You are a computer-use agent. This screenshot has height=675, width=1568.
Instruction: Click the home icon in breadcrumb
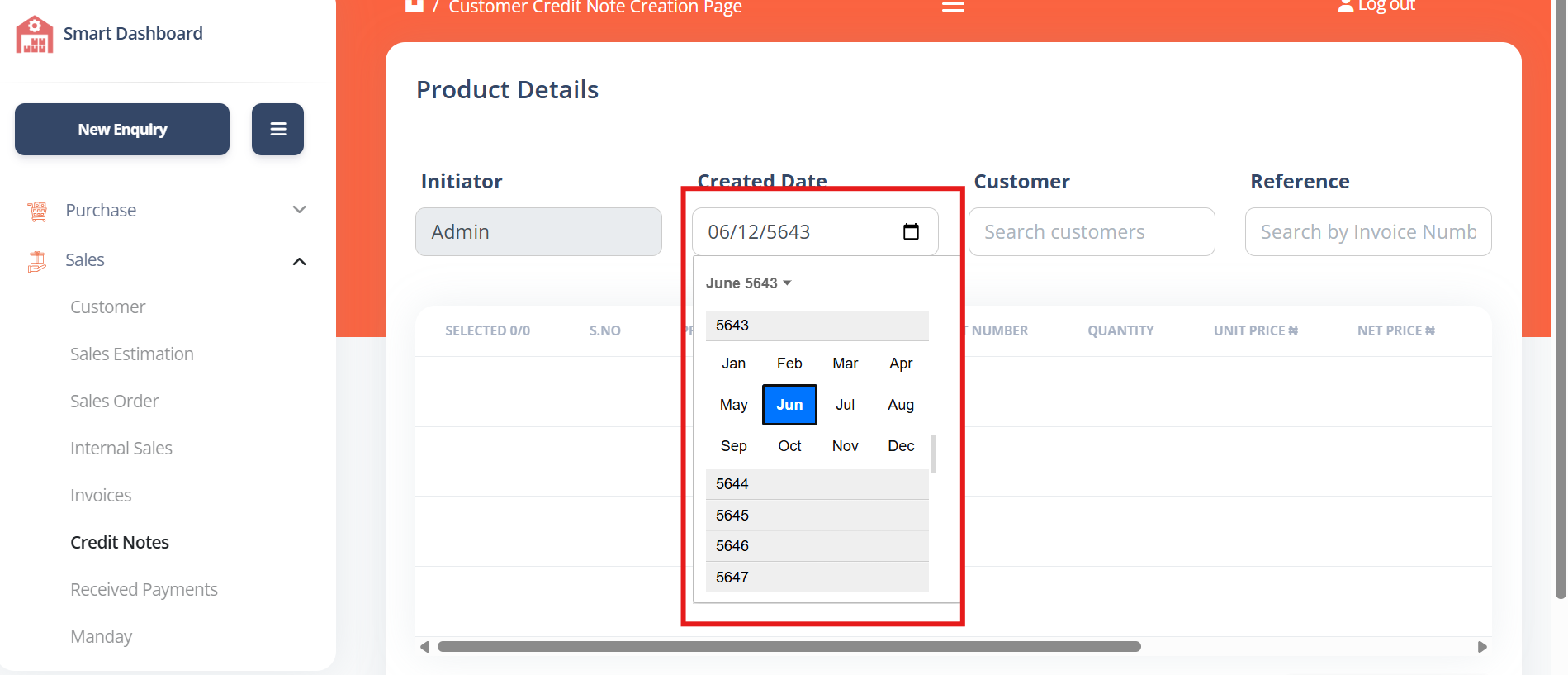415,6
